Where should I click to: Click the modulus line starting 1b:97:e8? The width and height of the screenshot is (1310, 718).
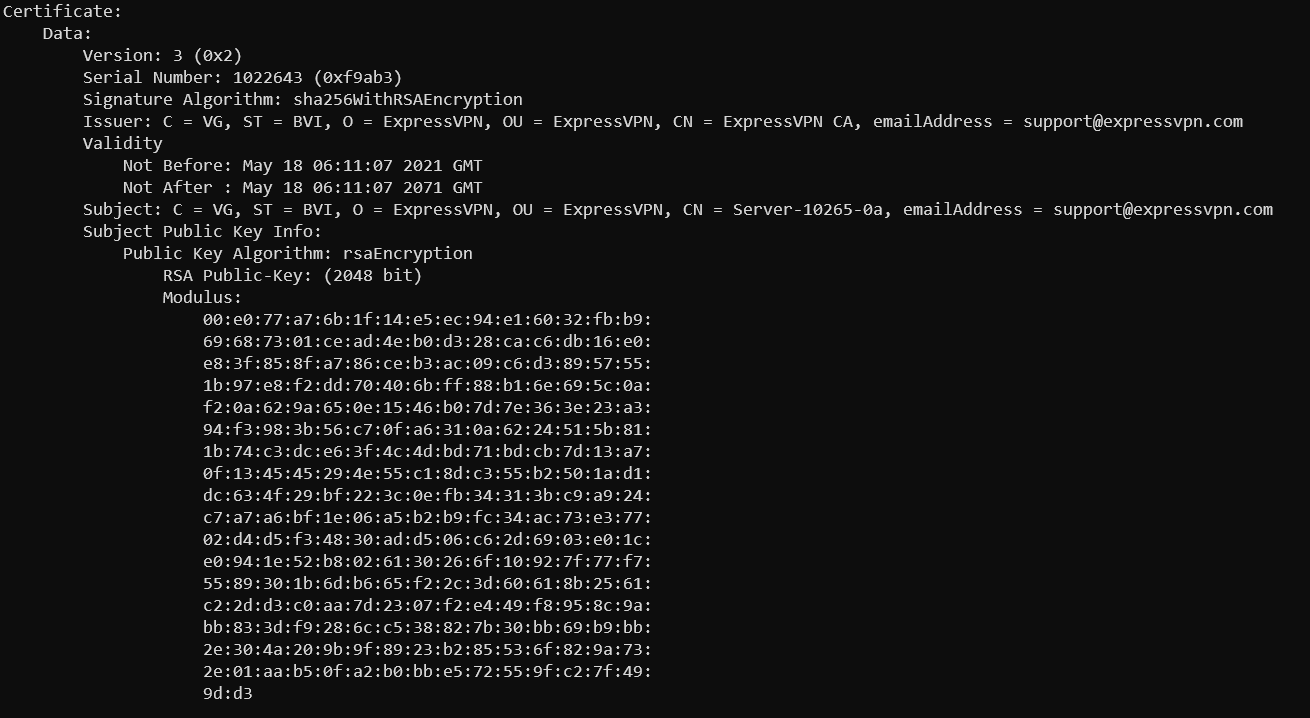click(427, 385)
